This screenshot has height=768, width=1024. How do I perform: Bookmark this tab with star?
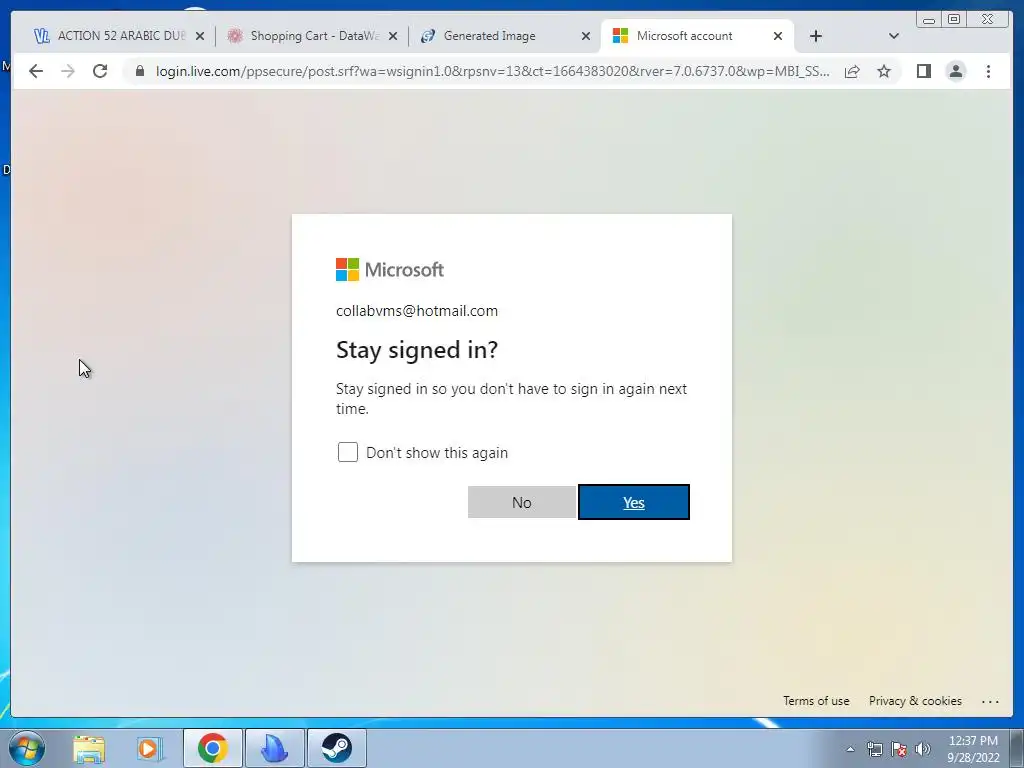pos(884,71)
